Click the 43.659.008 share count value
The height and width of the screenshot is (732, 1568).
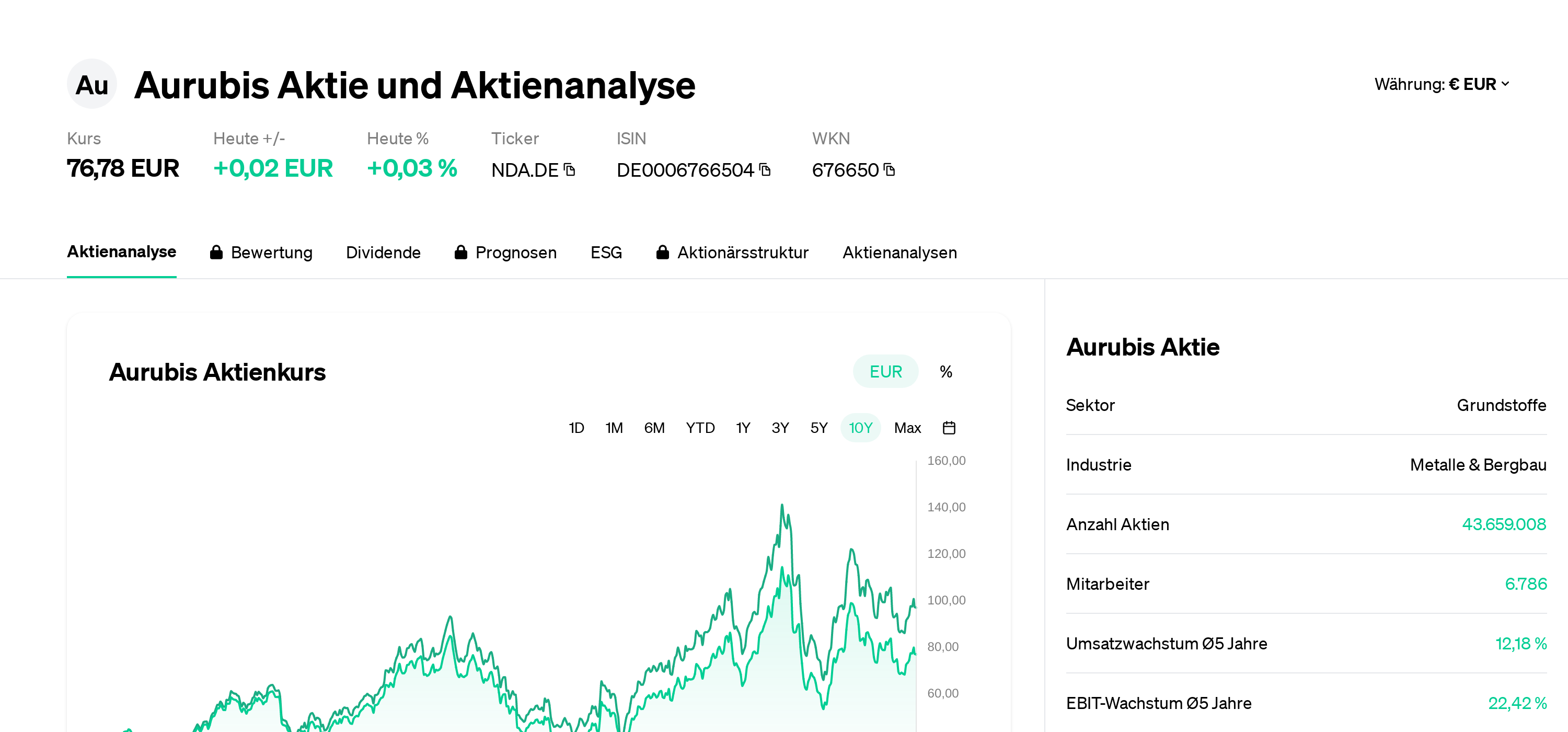point(1504,524)
